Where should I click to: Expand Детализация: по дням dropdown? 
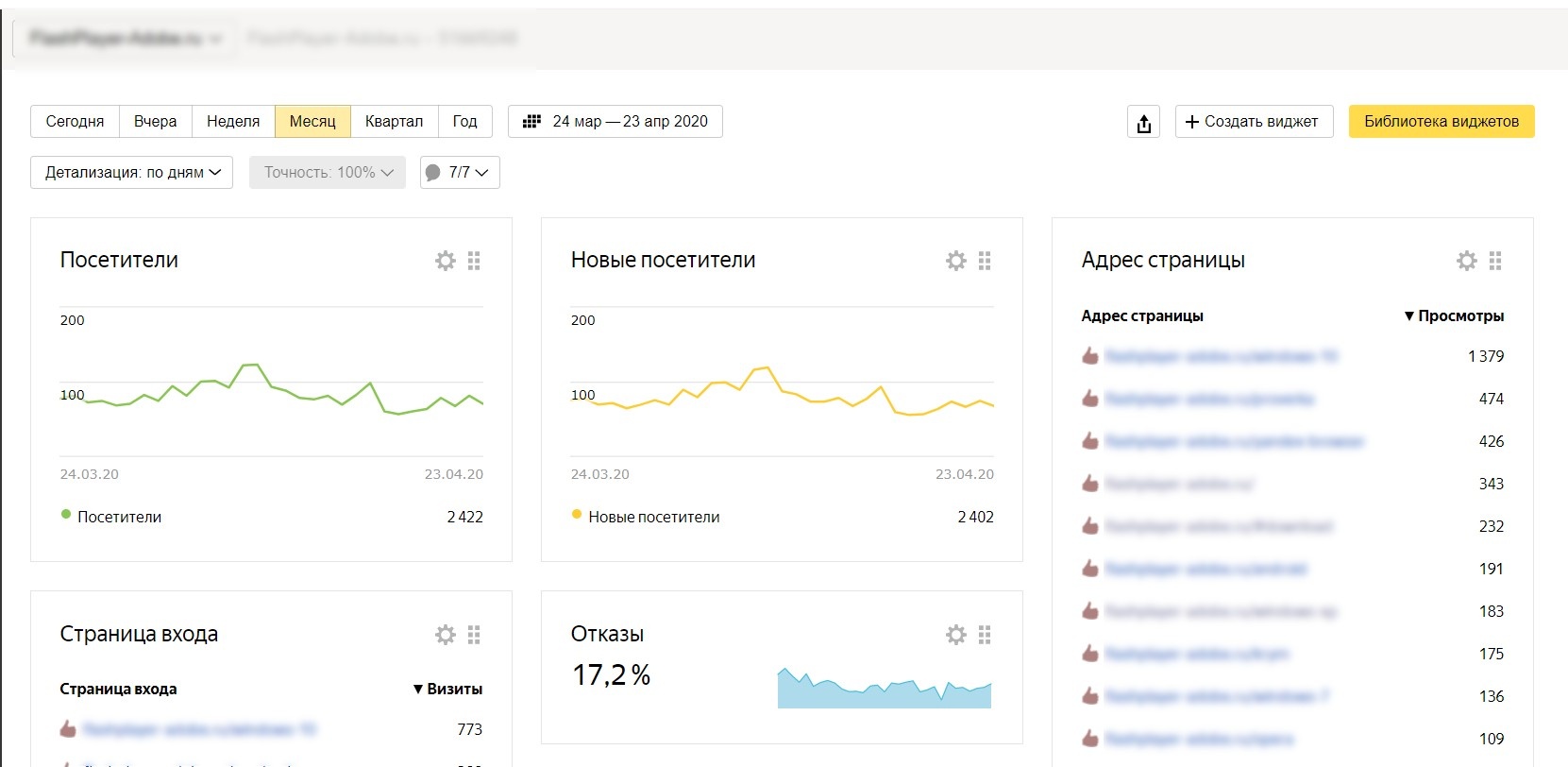click(132, 173)
